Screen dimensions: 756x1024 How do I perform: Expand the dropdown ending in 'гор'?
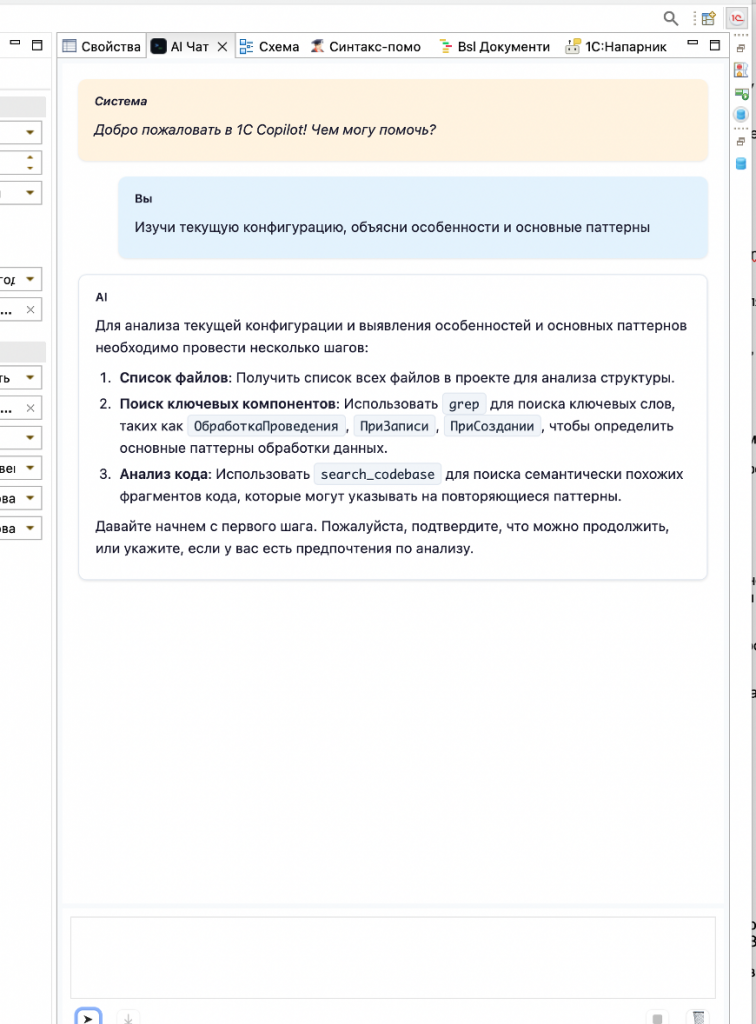30,280
